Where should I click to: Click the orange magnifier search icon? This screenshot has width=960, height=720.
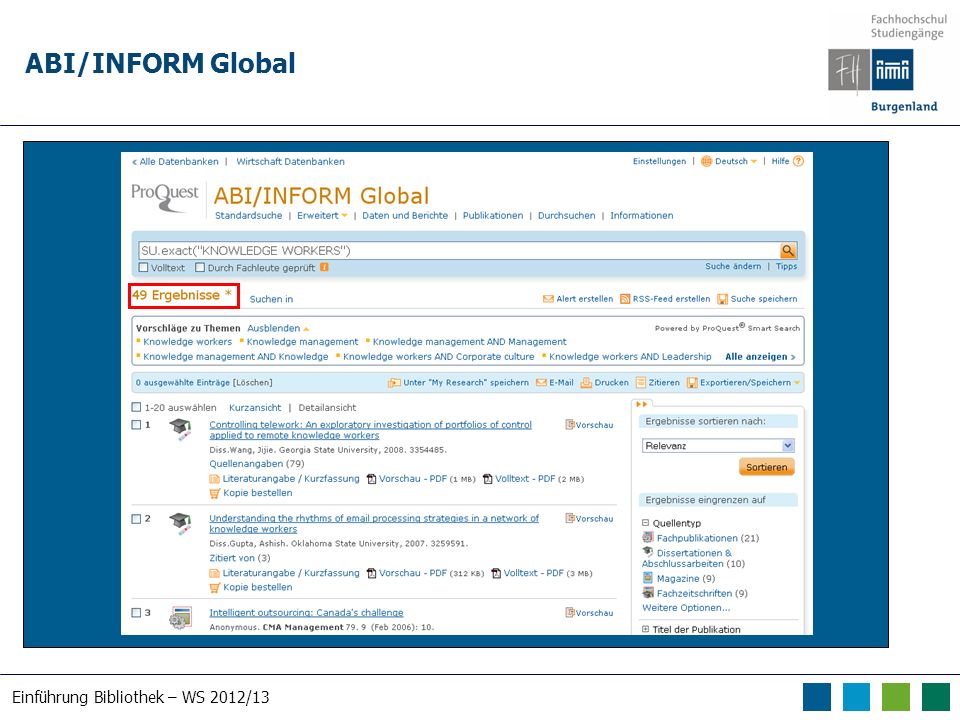click(787, 250)
